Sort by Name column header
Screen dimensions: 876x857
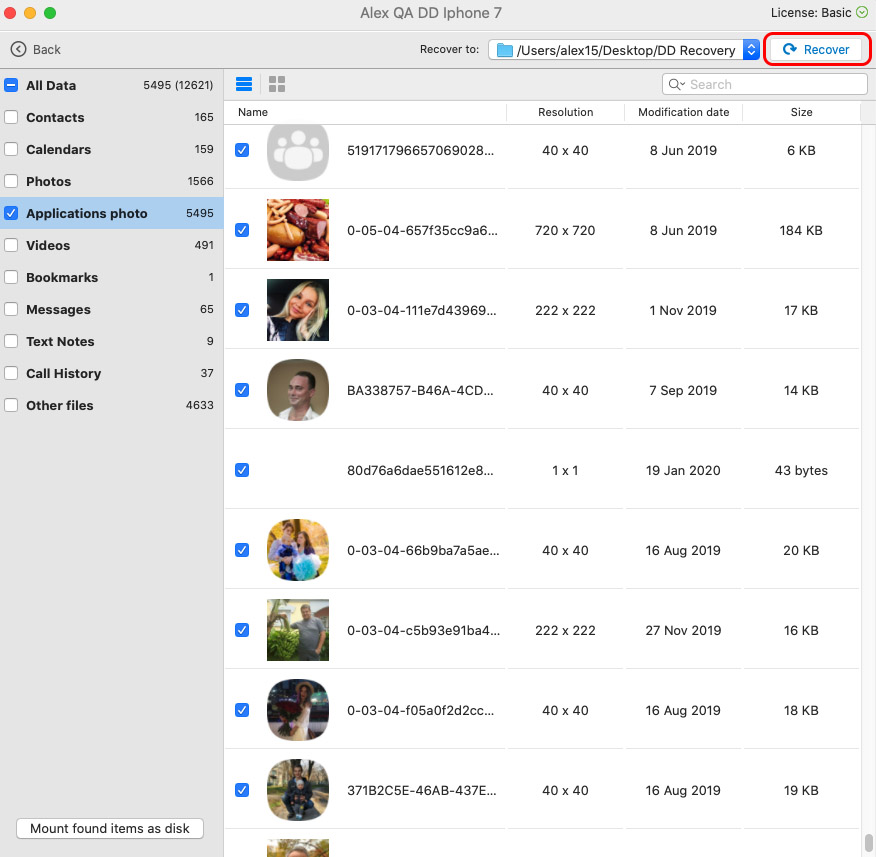point(365,112)
